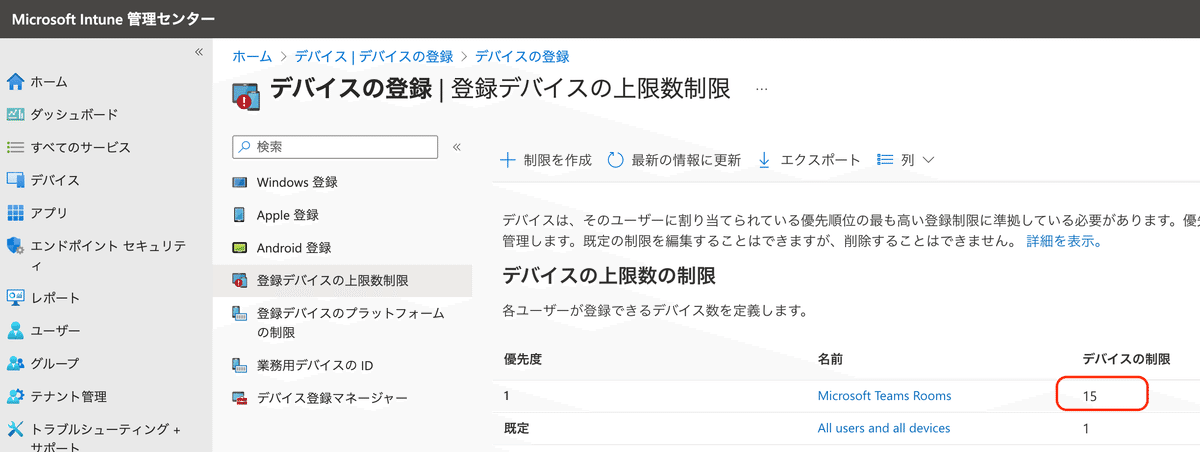Viewport: 1200px width, 452px height.
Task: Click the Windows 登録 icon
Action: point(240,182)
